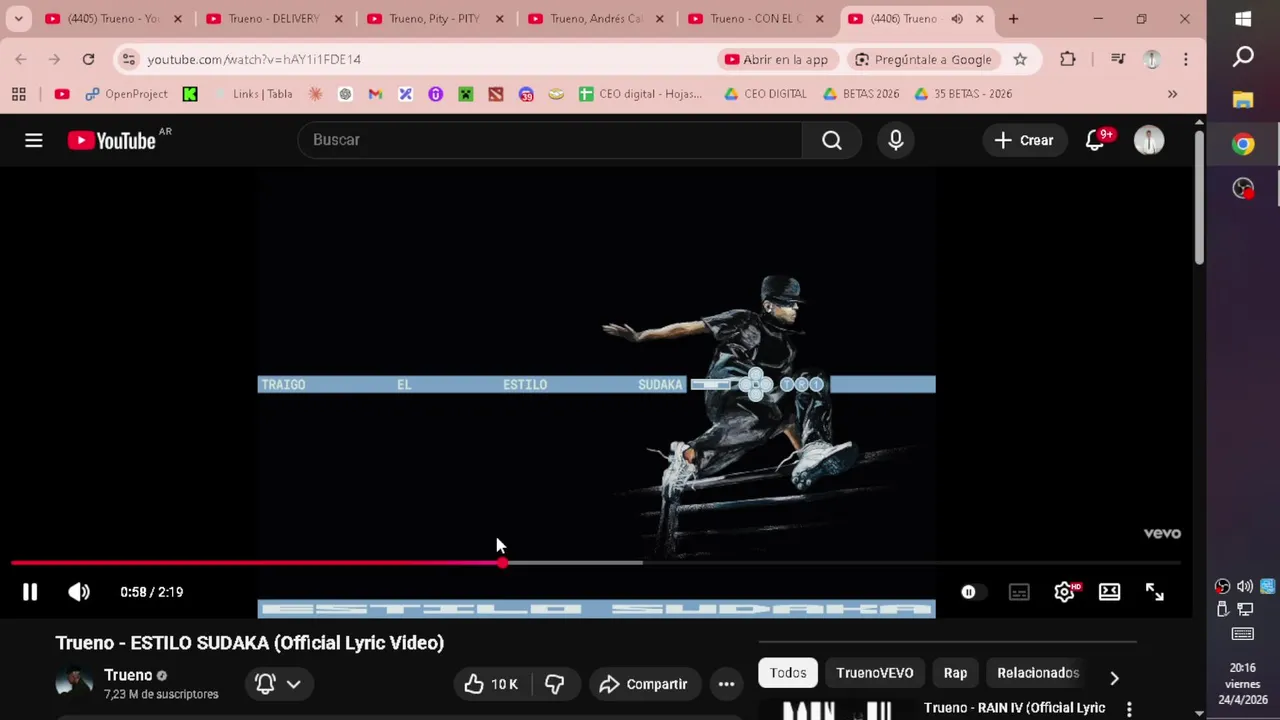This screenshot has height=720, width=1280.
Task: Open Gmail bookmark icon
Action: (x=375, y=94)
